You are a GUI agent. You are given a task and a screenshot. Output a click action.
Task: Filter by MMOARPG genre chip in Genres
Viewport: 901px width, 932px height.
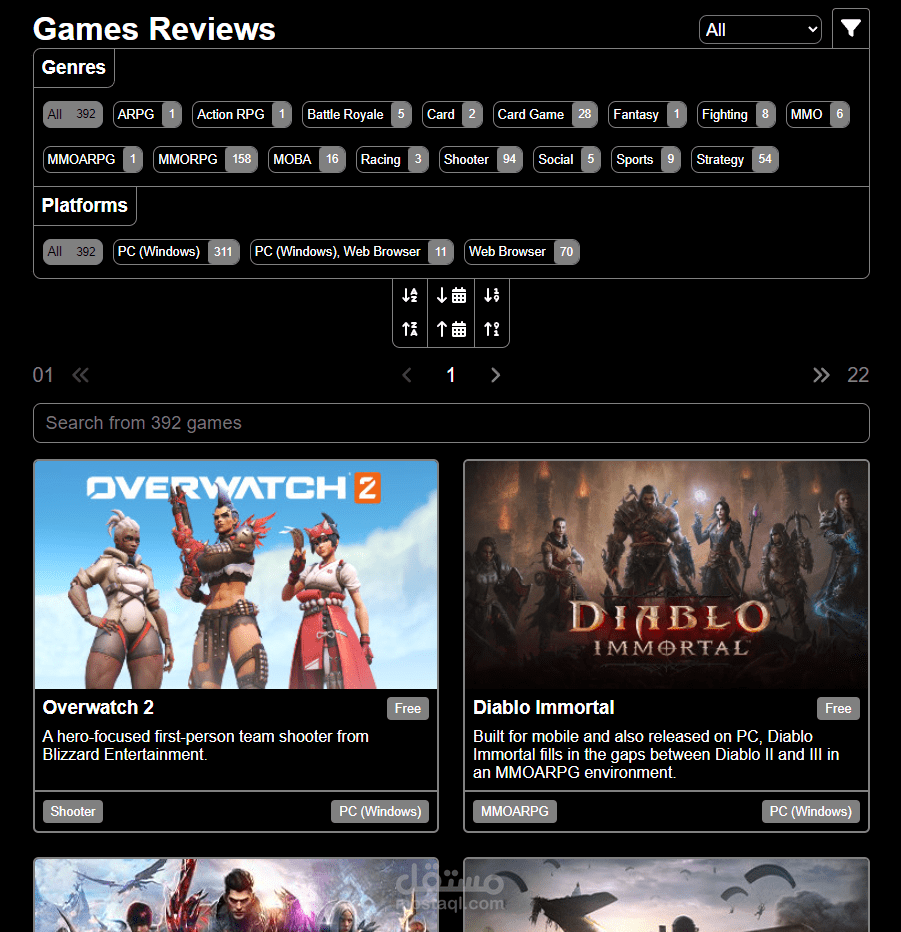tap(93, 159)
